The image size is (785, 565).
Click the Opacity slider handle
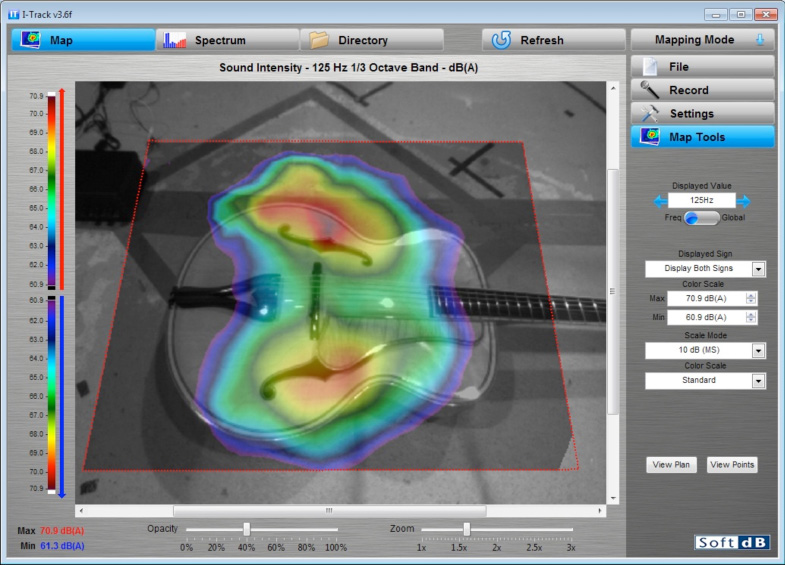[x=246, y=529]
